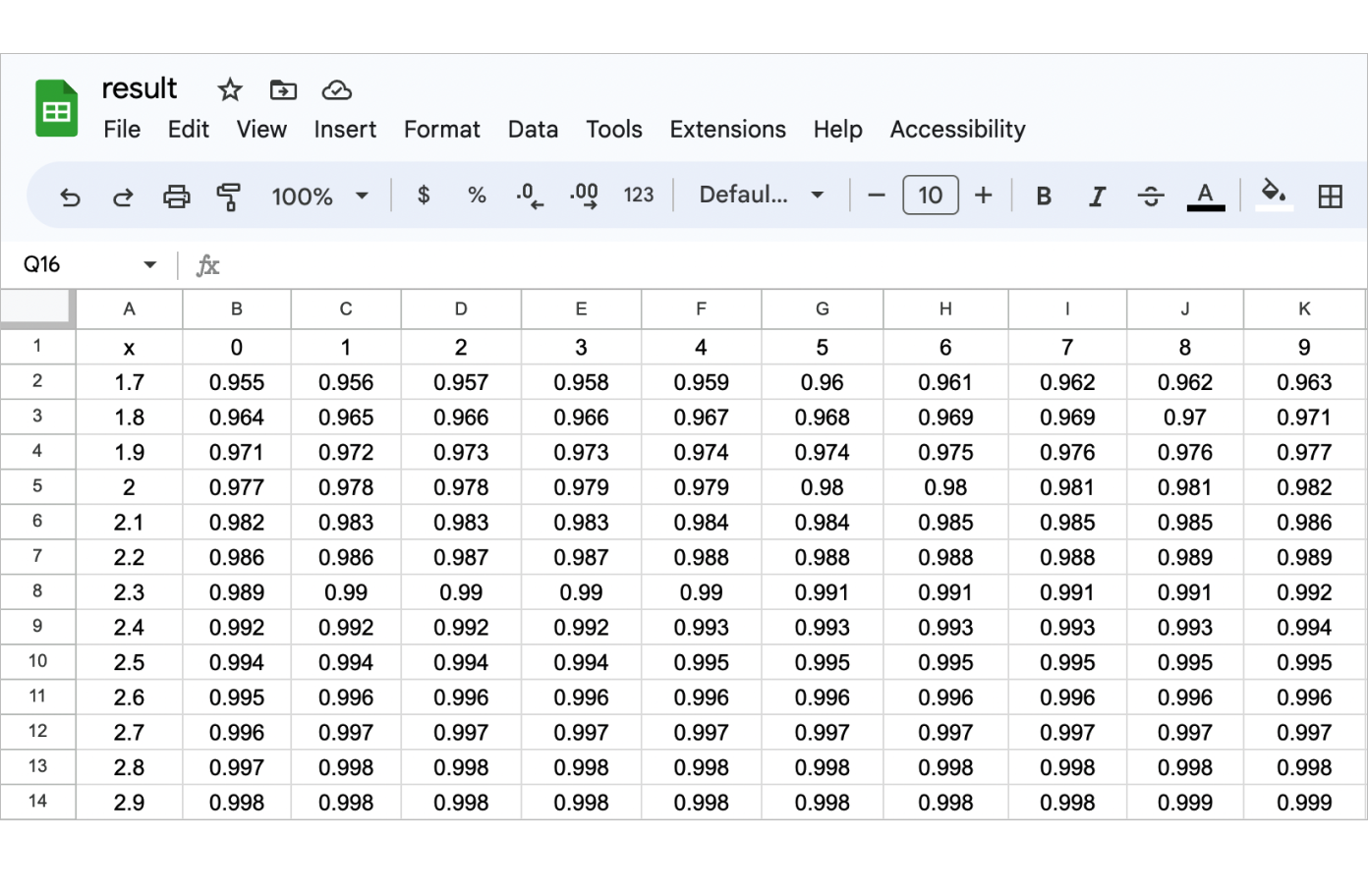The width and height of the screenshot is (1368, 896).
Task: Select cell K8 with 0.992
Action: tap(1304, 592)
